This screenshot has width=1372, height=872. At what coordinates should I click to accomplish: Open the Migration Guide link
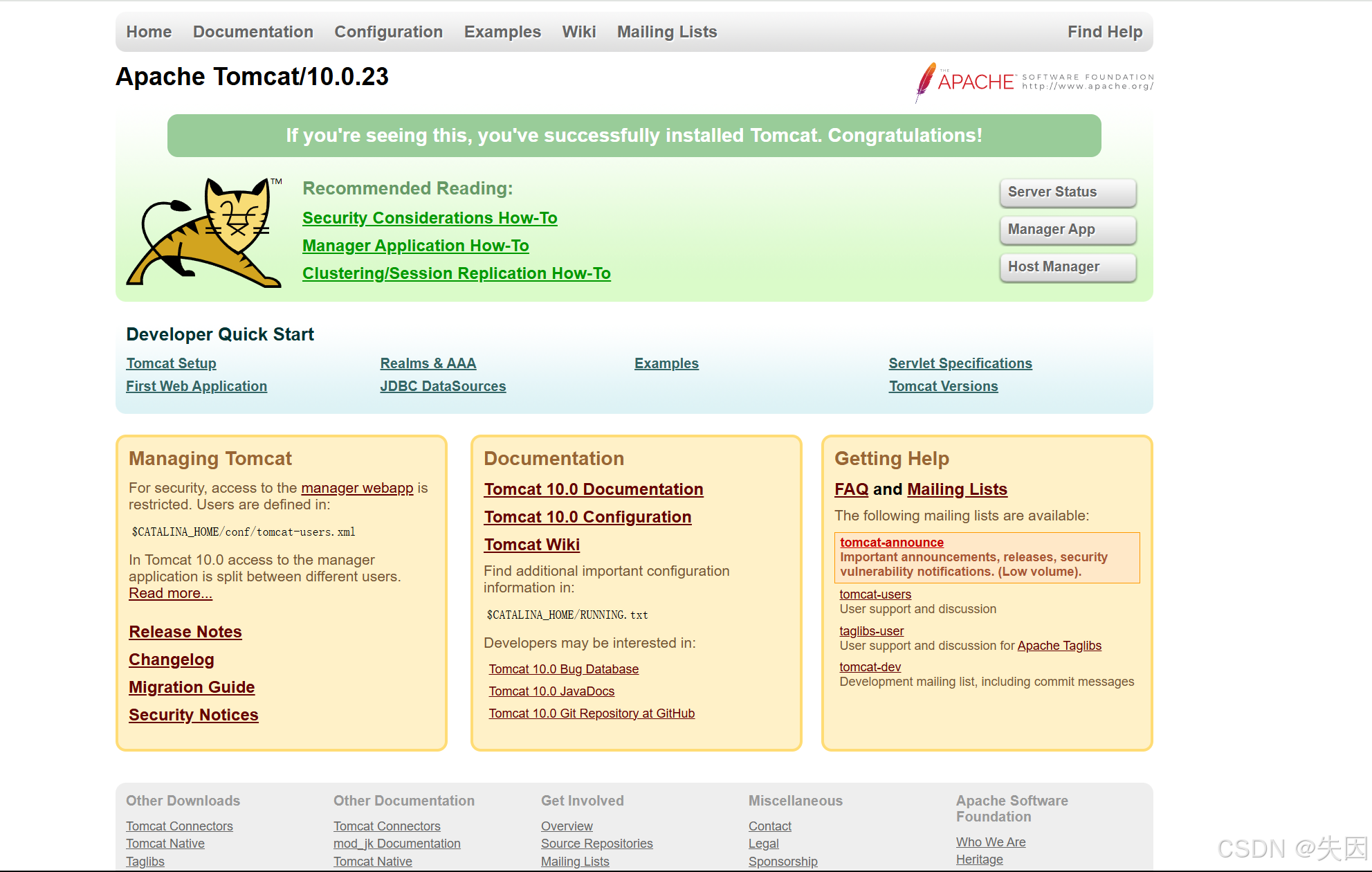(192, 687)
